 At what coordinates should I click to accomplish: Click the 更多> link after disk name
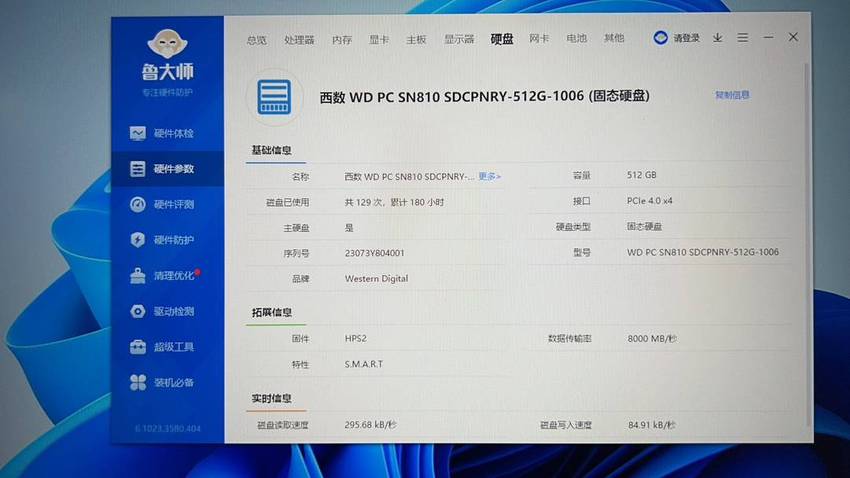[x=490, y=176]
